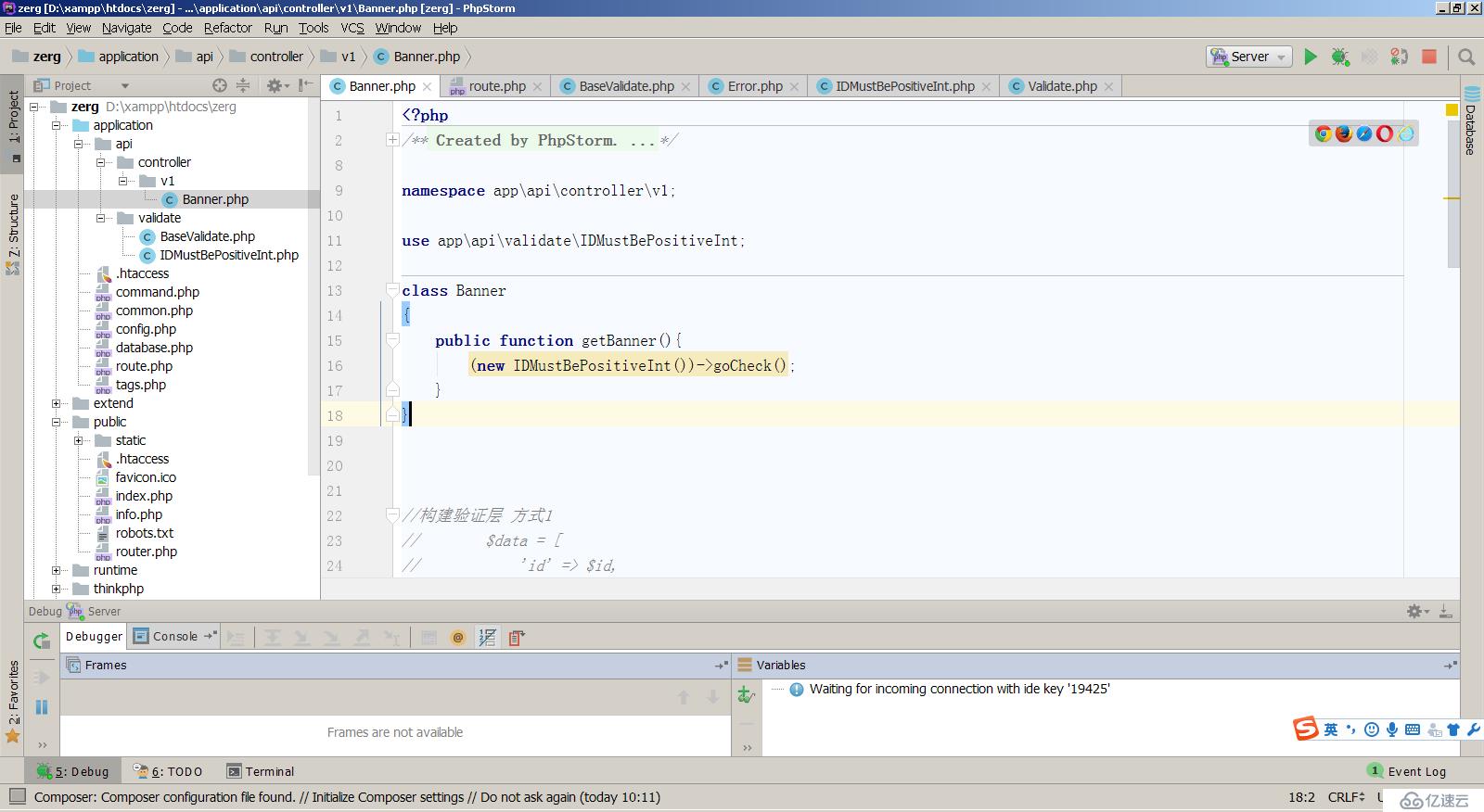Click Sogou IME microphone voice input
The width and height of the screenshot is (1484, 812).
1392,730
